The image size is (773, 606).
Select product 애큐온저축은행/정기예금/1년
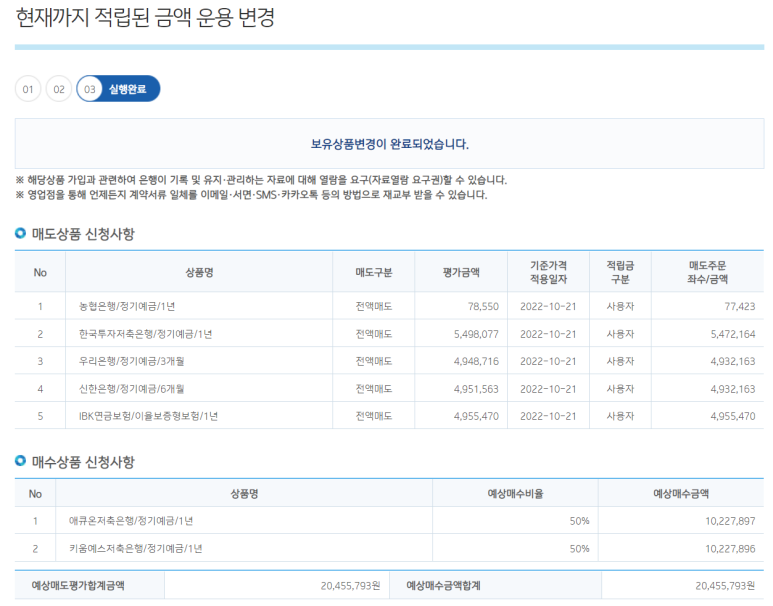[131, 521]
